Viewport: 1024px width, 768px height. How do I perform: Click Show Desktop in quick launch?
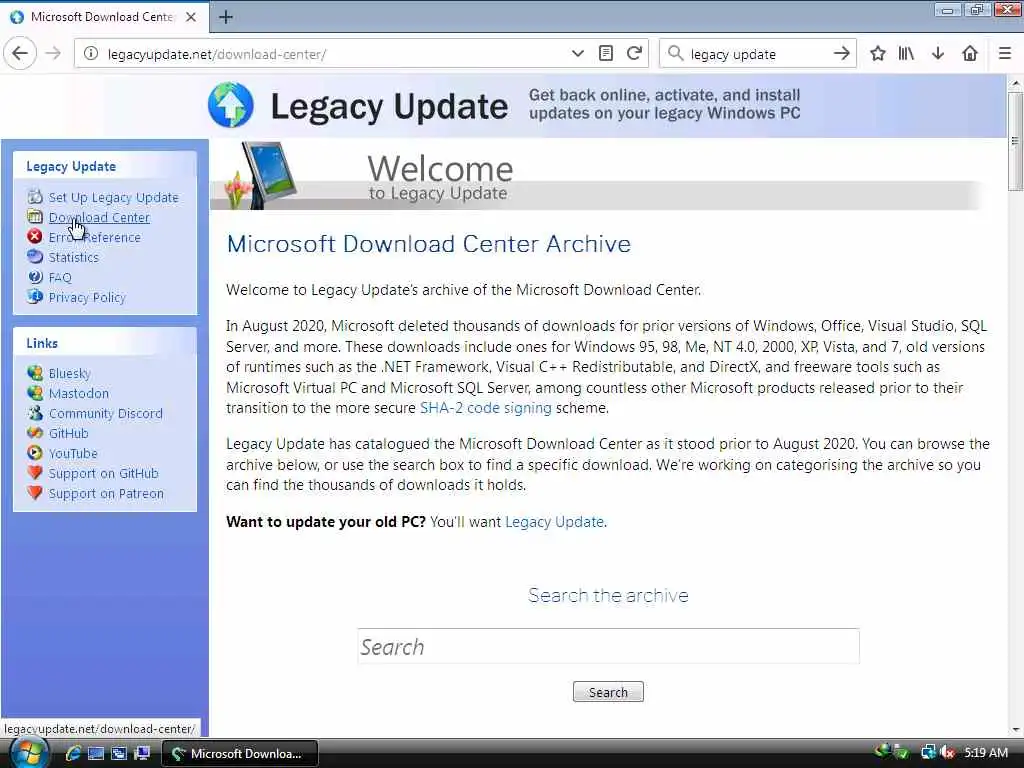pos(96,753)
